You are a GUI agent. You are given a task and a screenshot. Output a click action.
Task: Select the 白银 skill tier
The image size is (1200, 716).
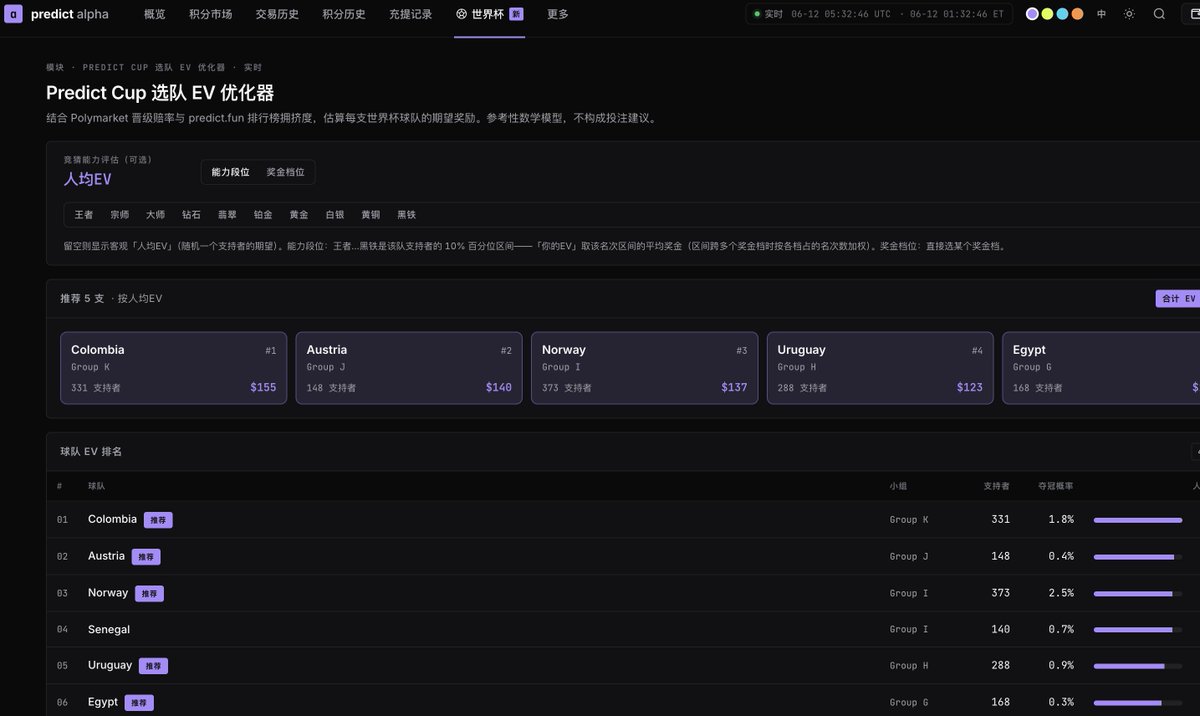click(x=335, y=215)
